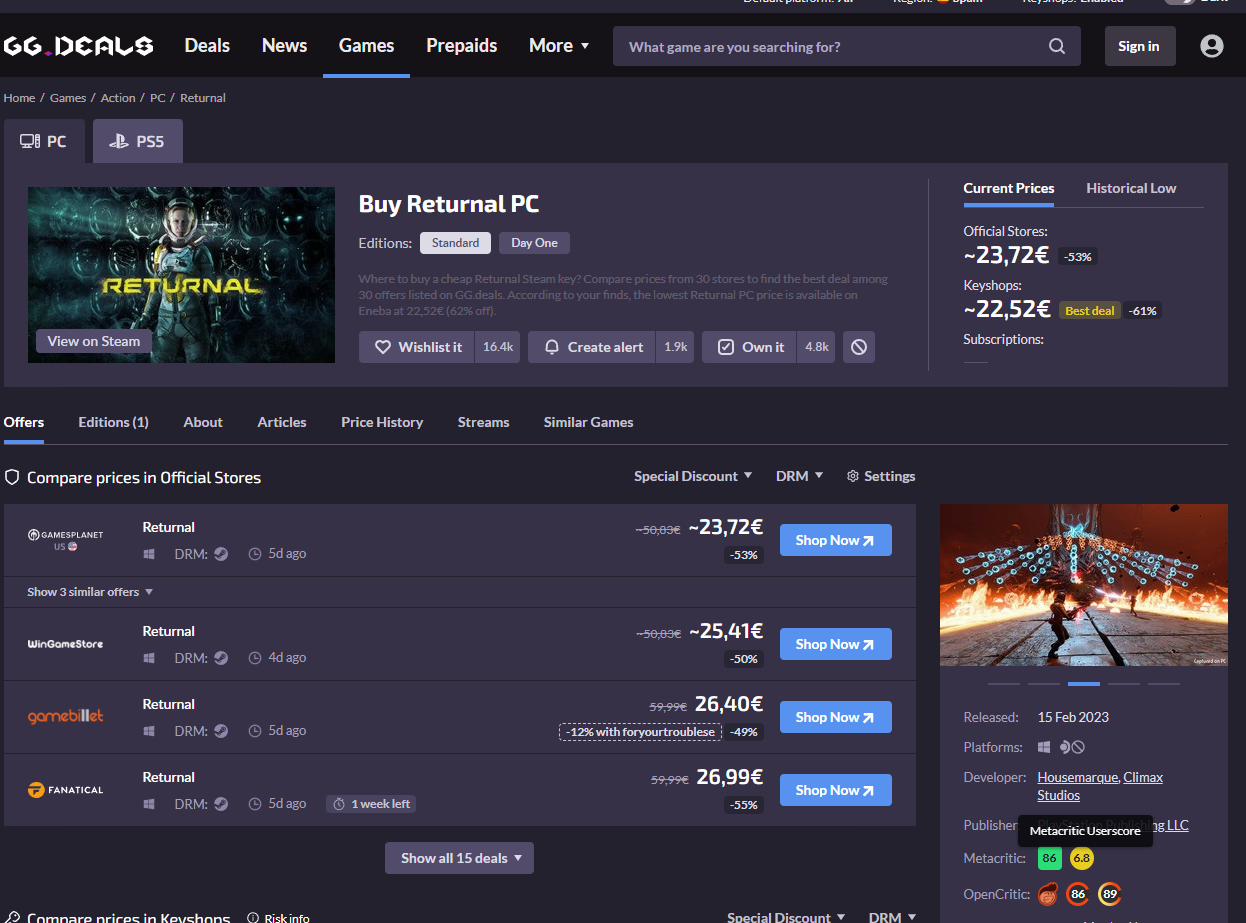The width and height of the screenshot is (1246, 923).
Task: Open Settings for Official Stores comparison
Action: pyautogui.click(x=881, y=476)
